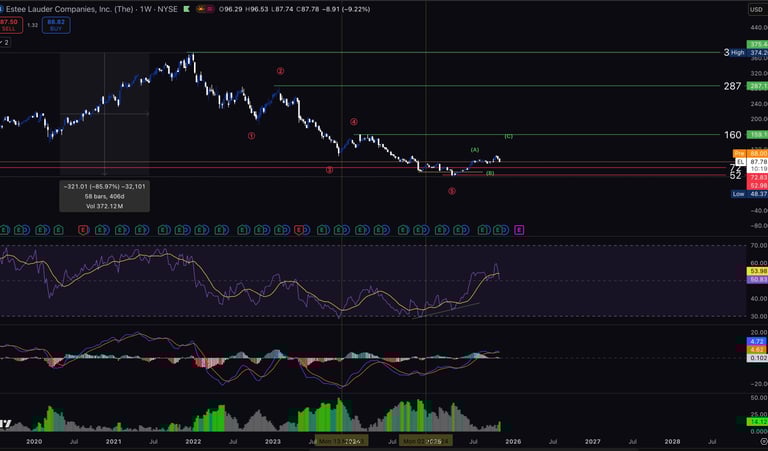
Task: Select the green (C) wave label
Action: pyautogui.click(x=508, y=136)
